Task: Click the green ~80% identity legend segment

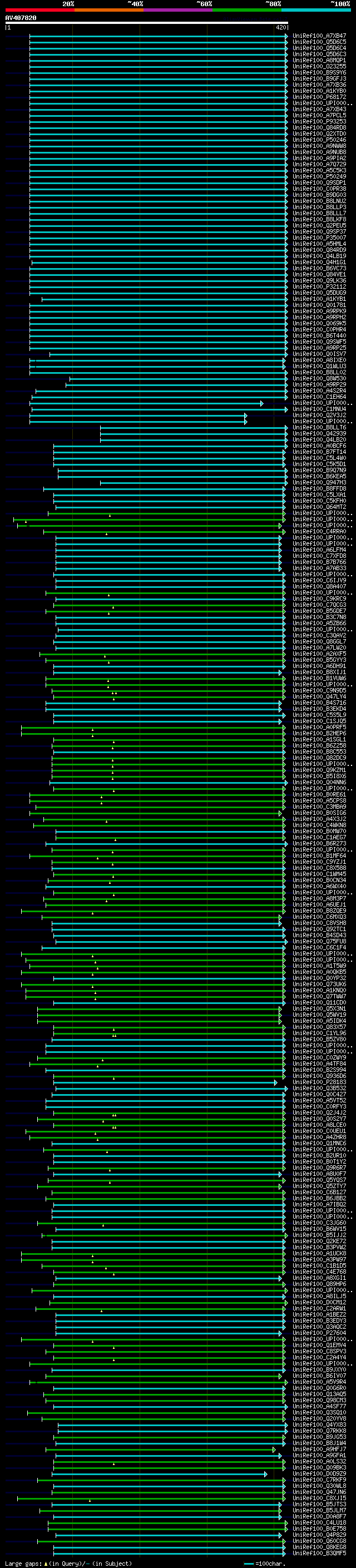Action: point(247,10)
